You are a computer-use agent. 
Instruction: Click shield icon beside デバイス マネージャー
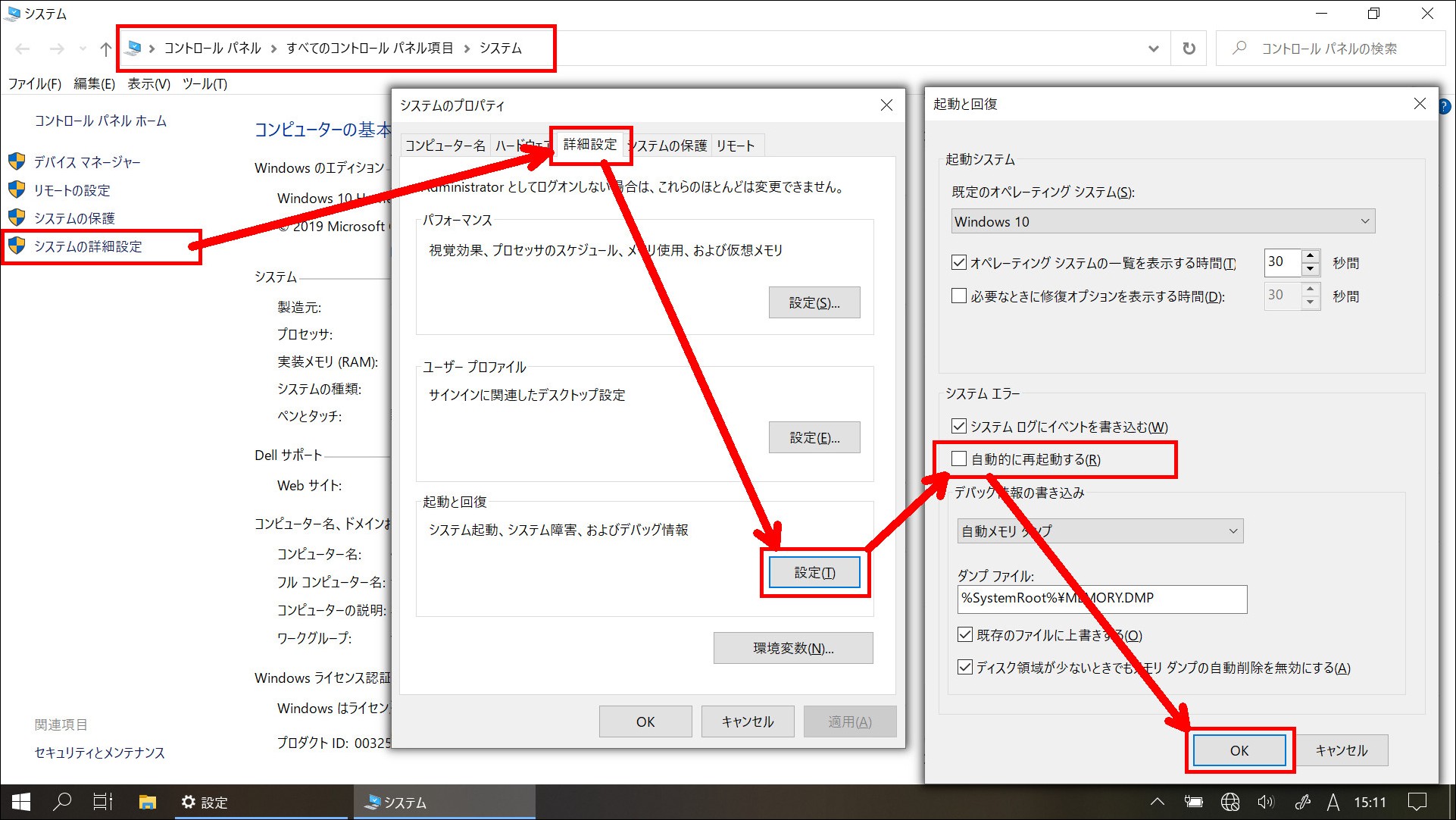tap(17, 161)
